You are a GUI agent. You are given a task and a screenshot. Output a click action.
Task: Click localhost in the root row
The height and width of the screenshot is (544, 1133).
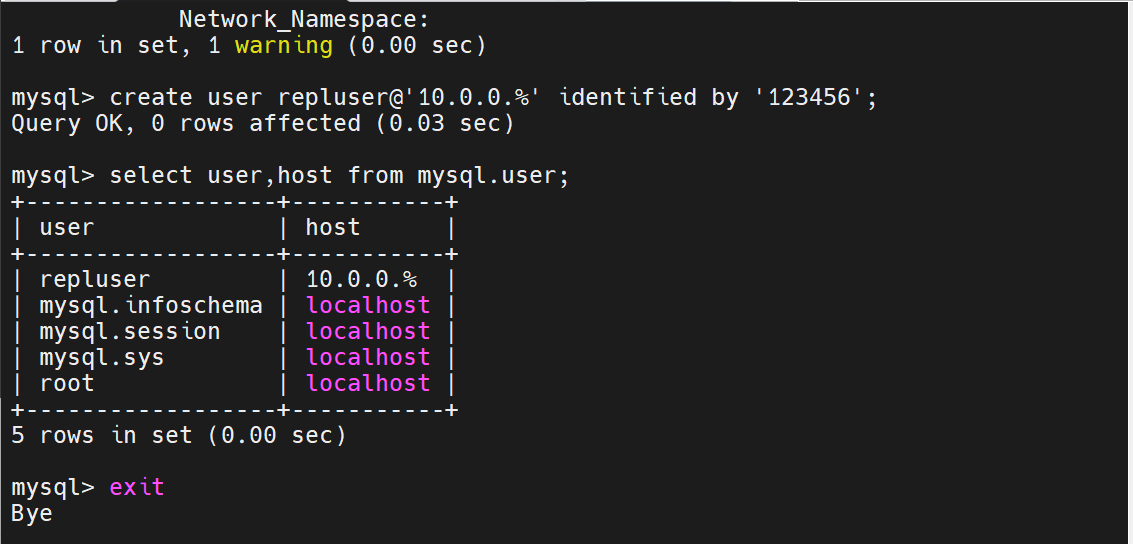pyautogui.click(x=368, y=384)
